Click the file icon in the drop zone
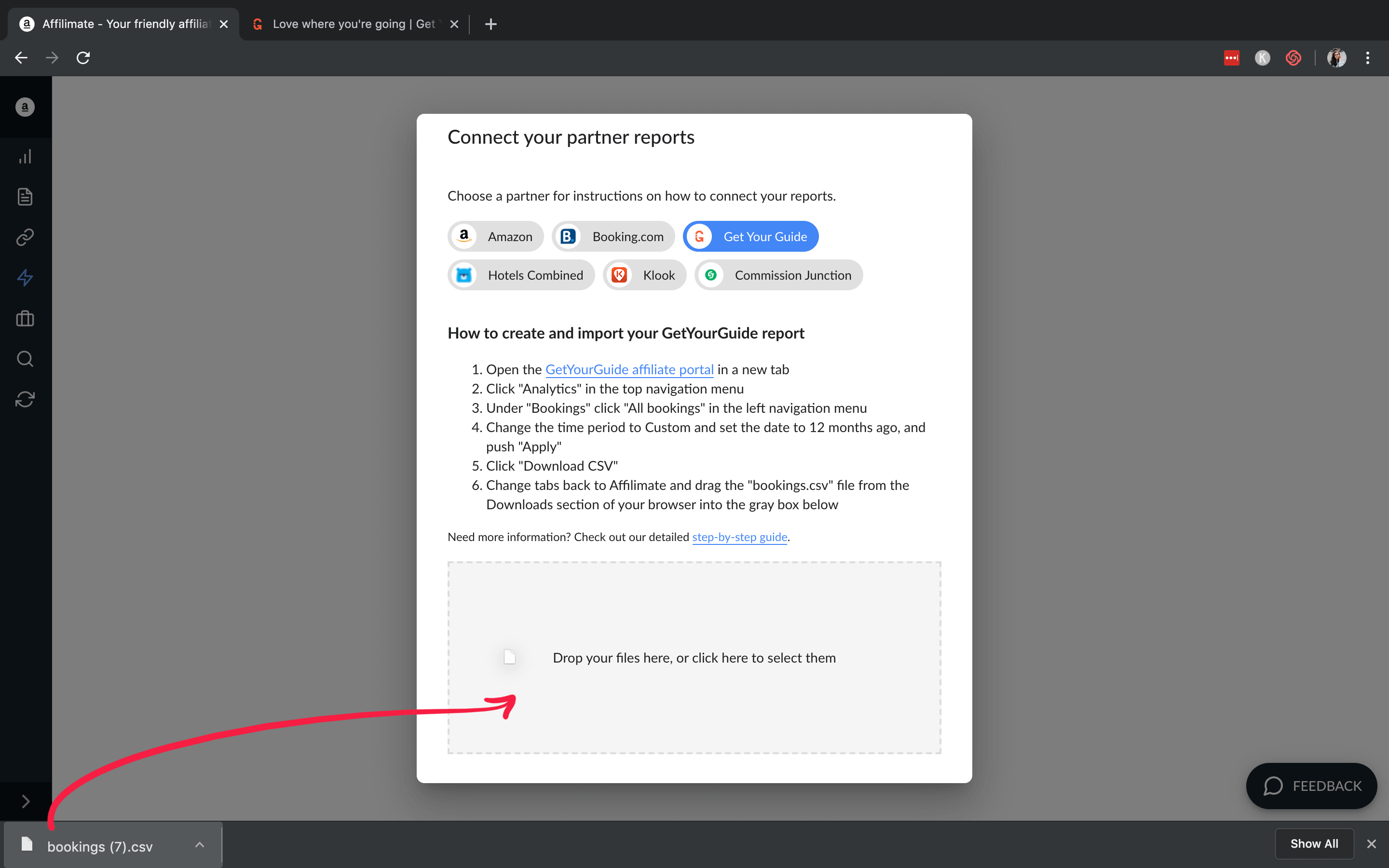The image size is (1389, 868). tap(510, 657)
